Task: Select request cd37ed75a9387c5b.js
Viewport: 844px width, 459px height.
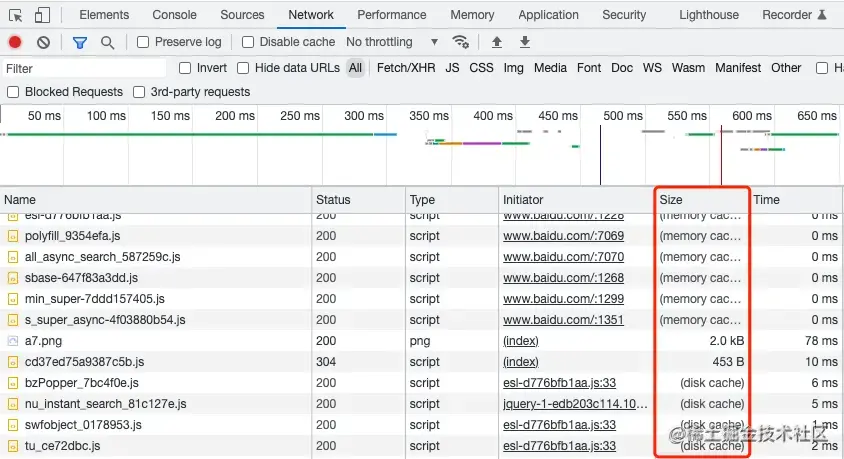Action: click(x=85, y=362)
